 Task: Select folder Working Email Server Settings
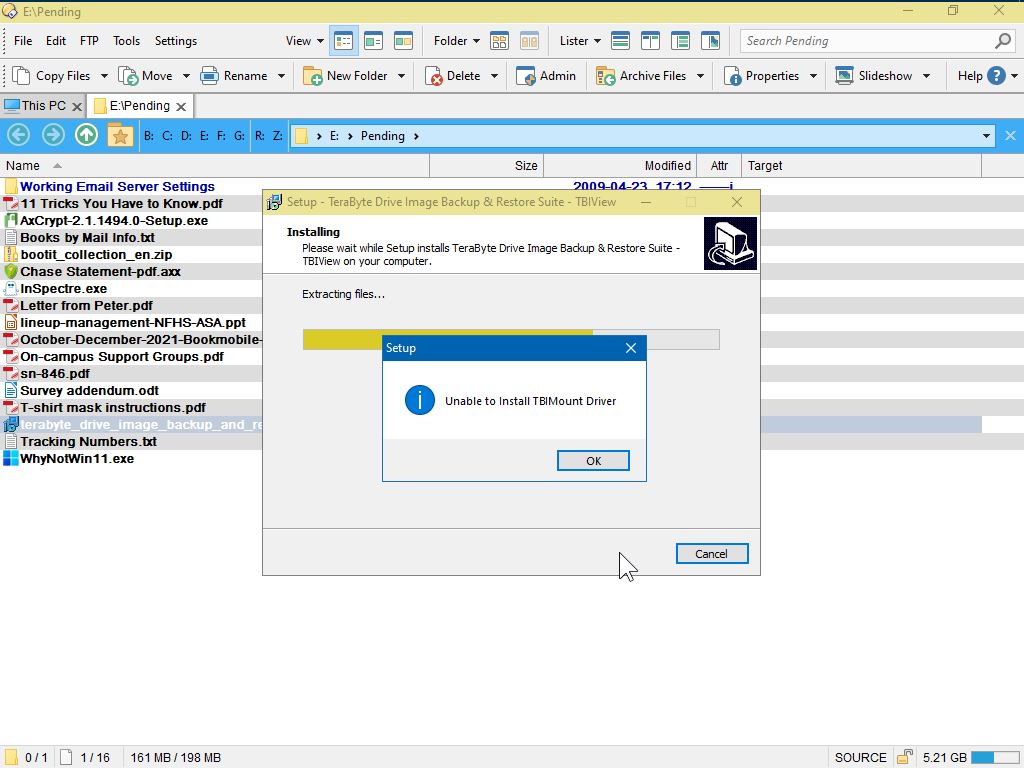pyautogui.click(x=118, y=187)
